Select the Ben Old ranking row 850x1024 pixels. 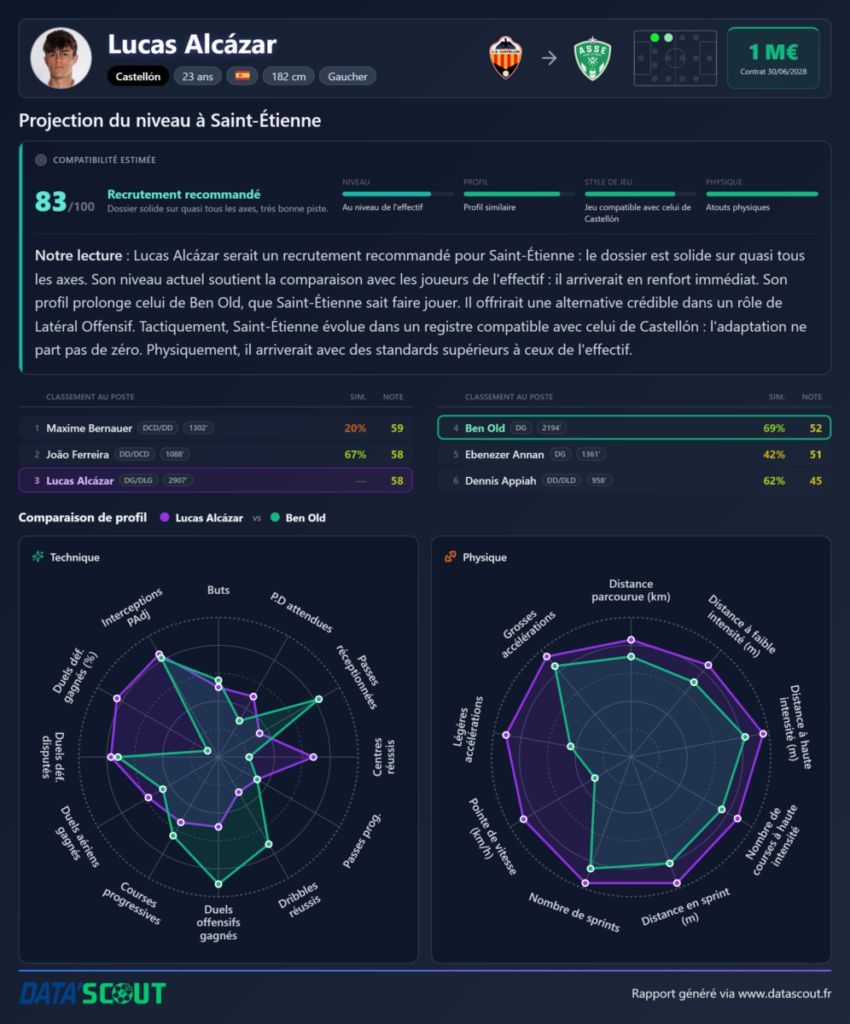click(634, 428)
